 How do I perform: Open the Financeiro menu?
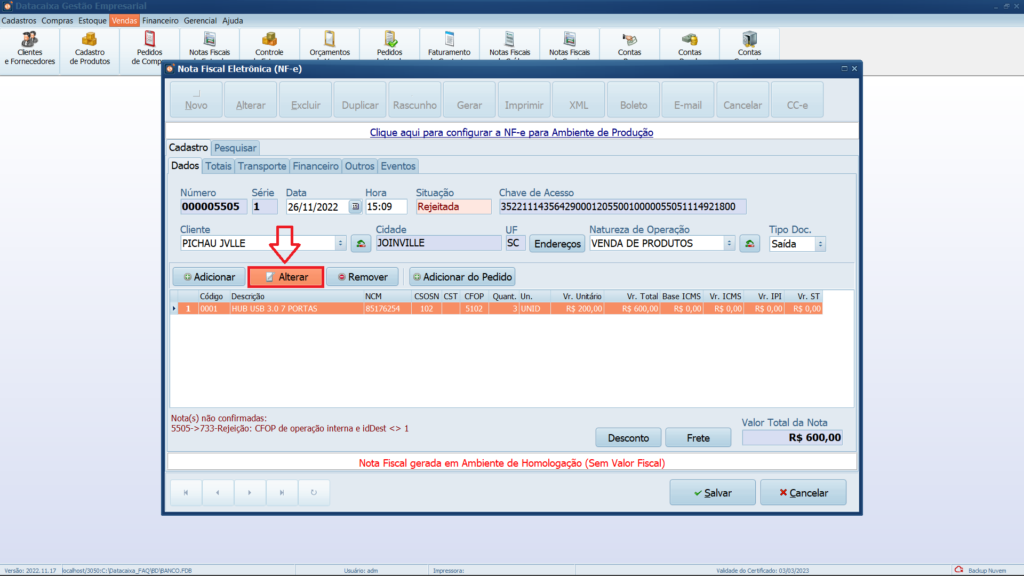click(x=160, y=20)
